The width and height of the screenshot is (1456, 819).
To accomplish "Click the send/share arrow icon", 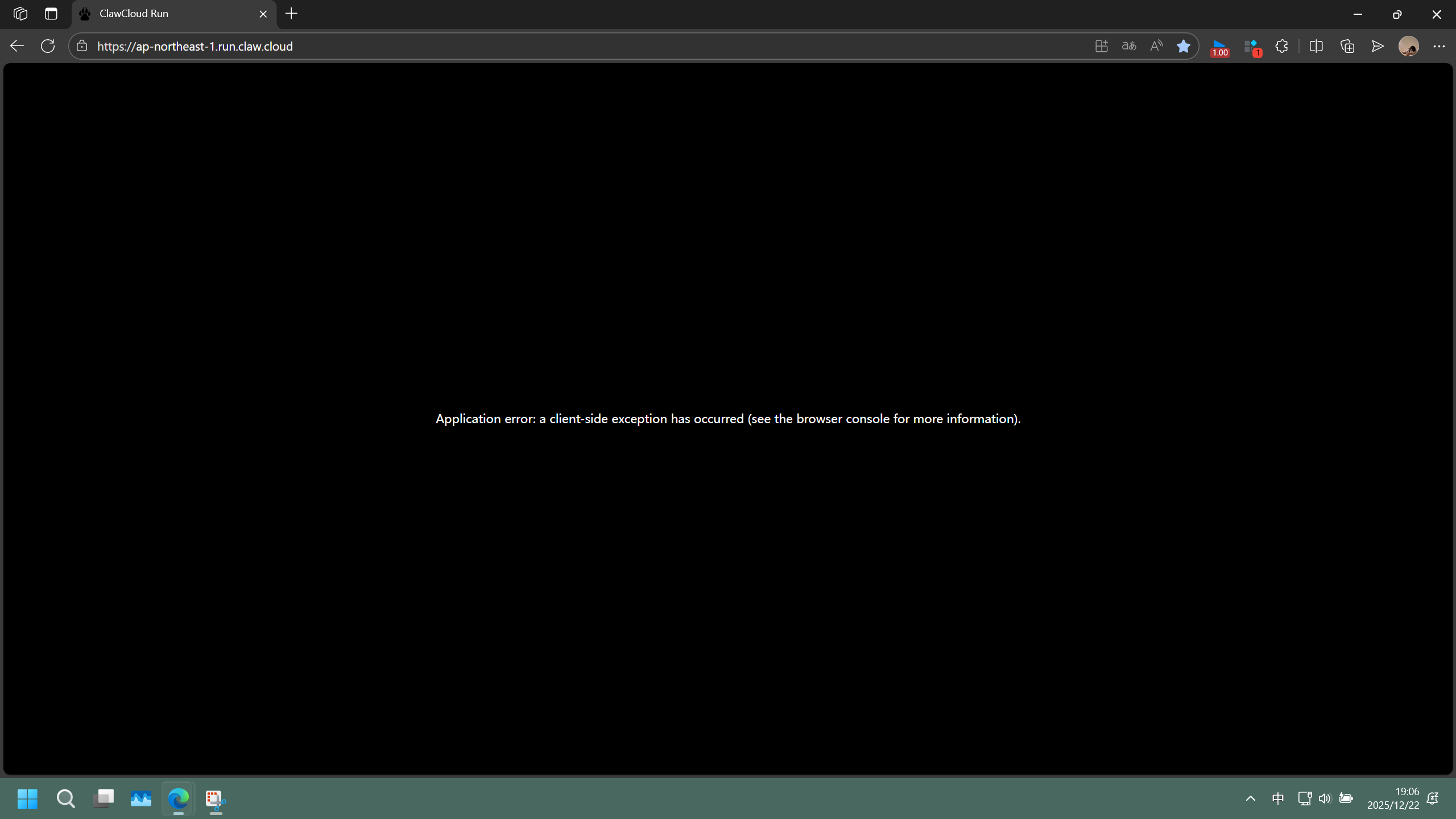I will (x=1378, y=46).
